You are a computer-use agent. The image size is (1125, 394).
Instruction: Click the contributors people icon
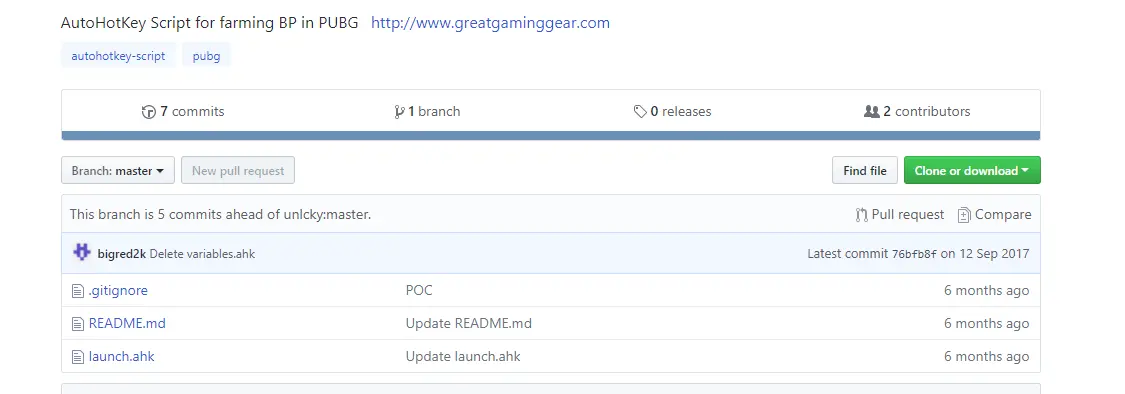872,112
